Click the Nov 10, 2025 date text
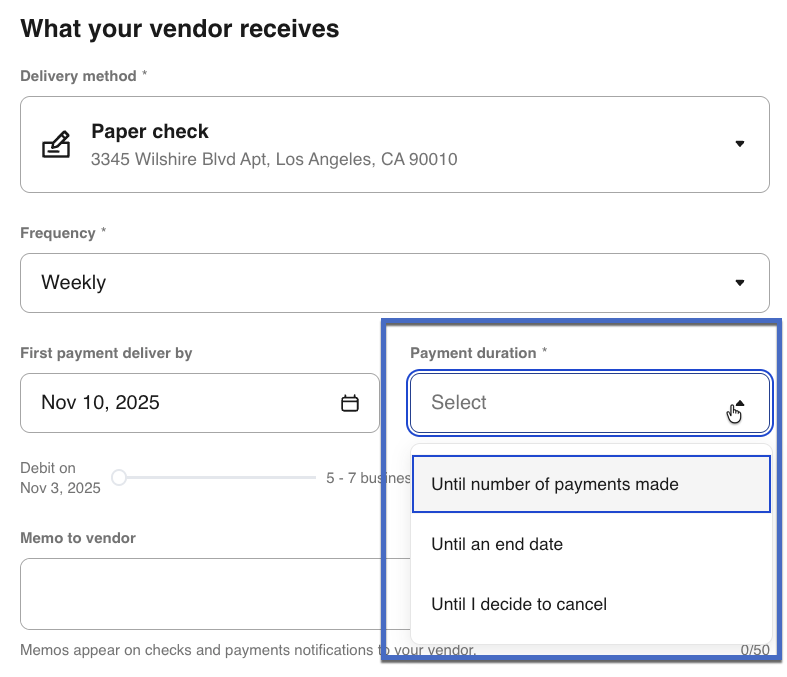The width and height of the screenshot is (787, 677). [x=100, y=403]
